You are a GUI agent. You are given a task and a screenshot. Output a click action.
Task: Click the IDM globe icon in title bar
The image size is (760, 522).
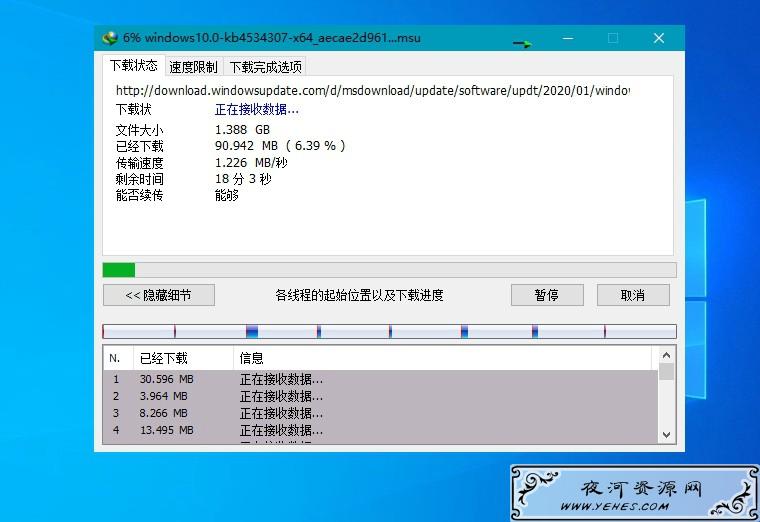coord(111,38)
